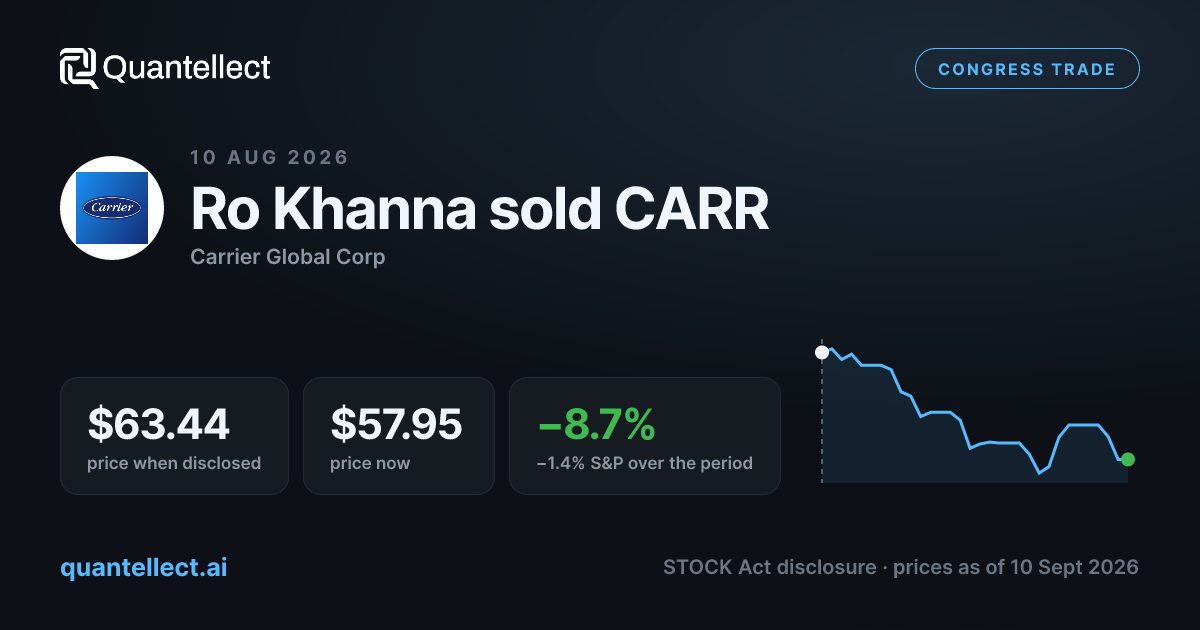Click the −8.7% performance card
Image resolution: width=1200 pixels, height=630 pixels.
tap(645, 436)
